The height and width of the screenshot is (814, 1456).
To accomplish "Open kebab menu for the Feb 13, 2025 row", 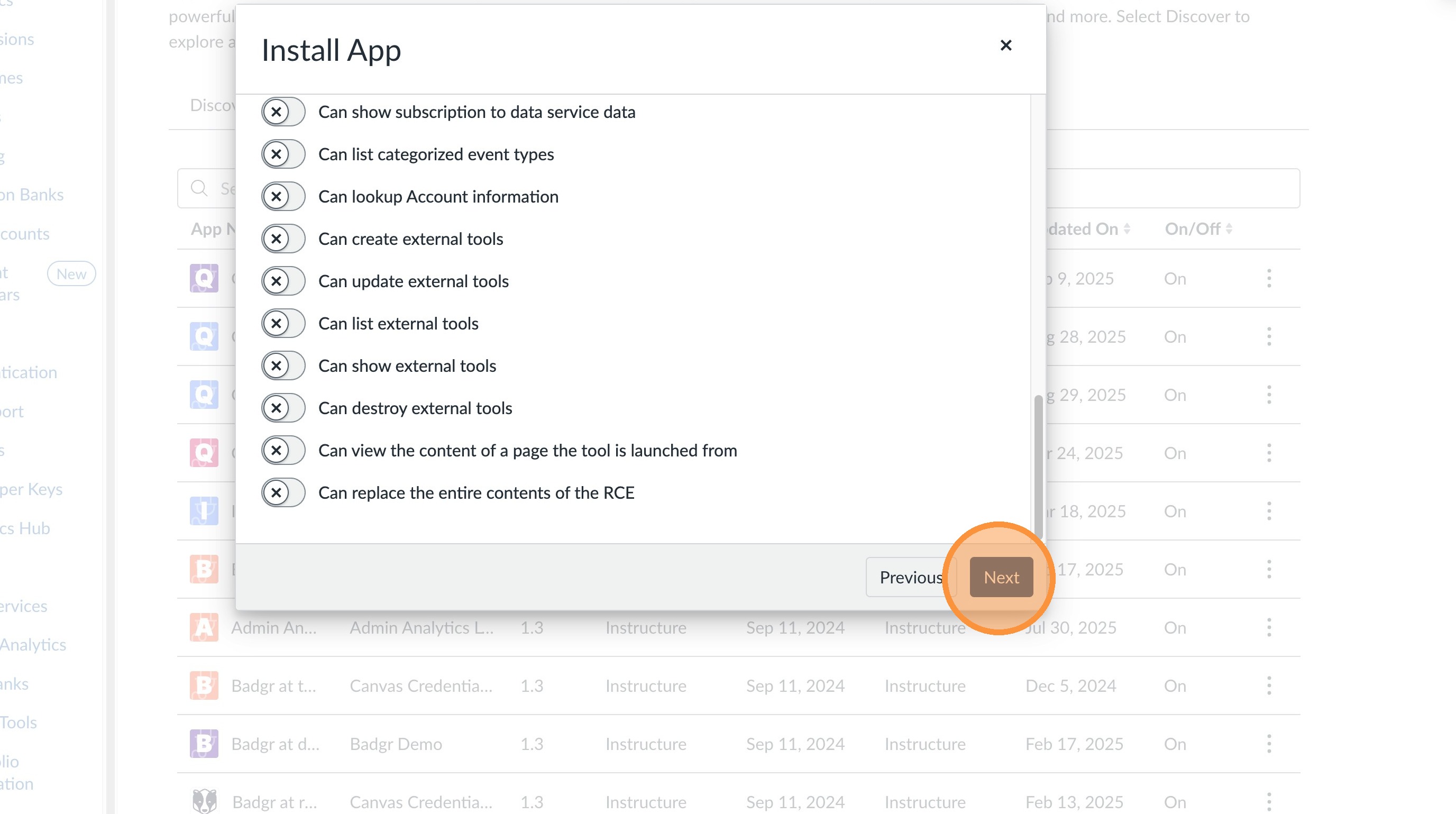I will 1269,801.
